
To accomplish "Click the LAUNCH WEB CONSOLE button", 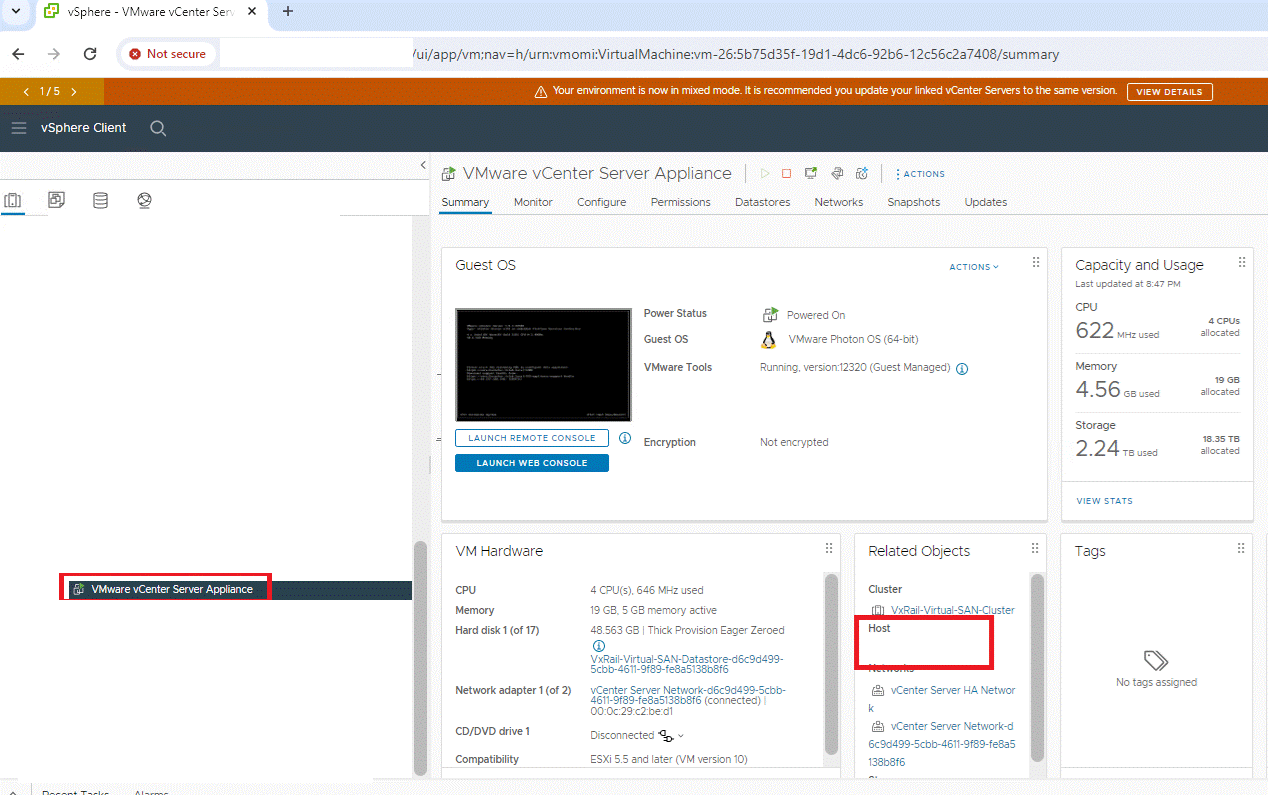I will (531, 462).
